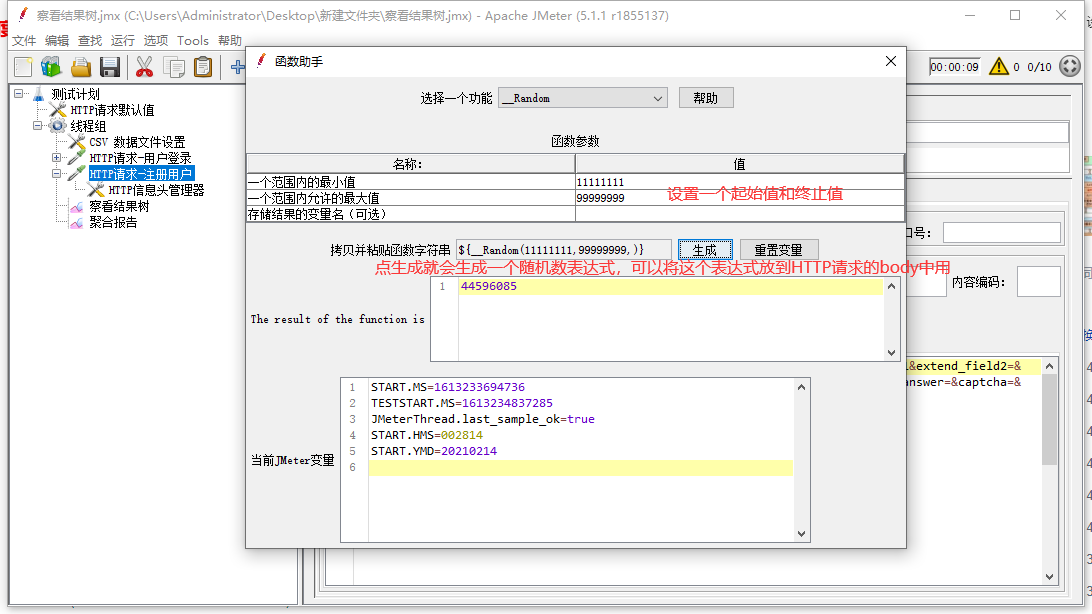Select the HTTP请求-注册用户 tree item

click(x=141, y=174)
